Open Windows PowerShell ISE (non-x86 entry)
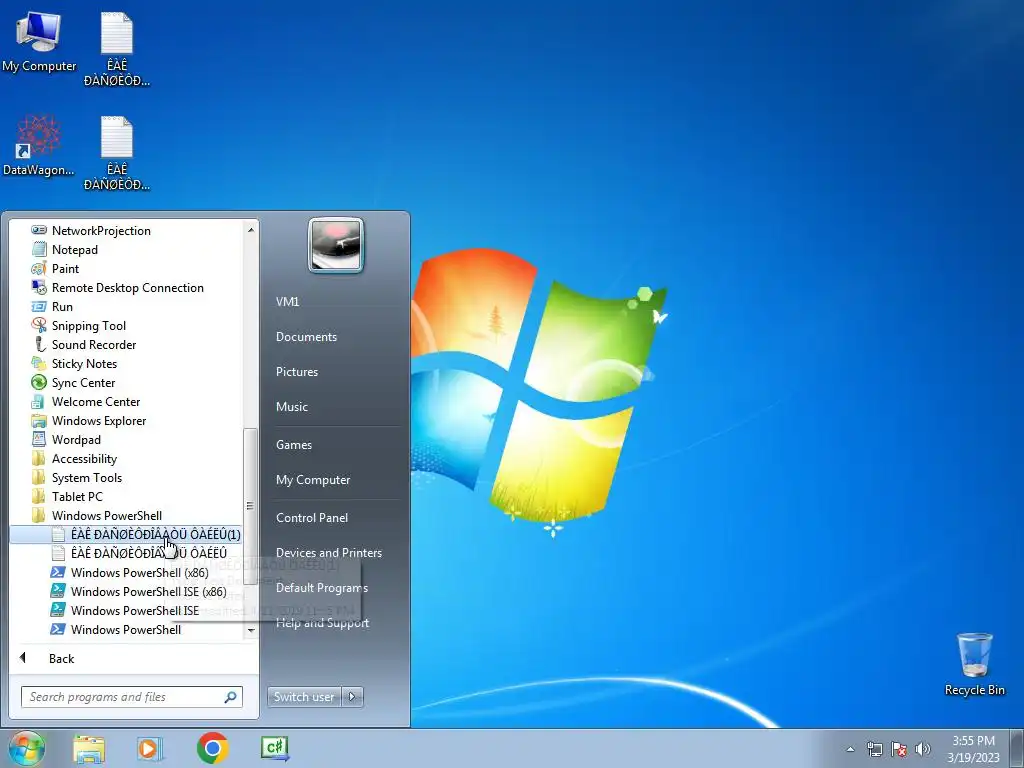 (126, 610)
